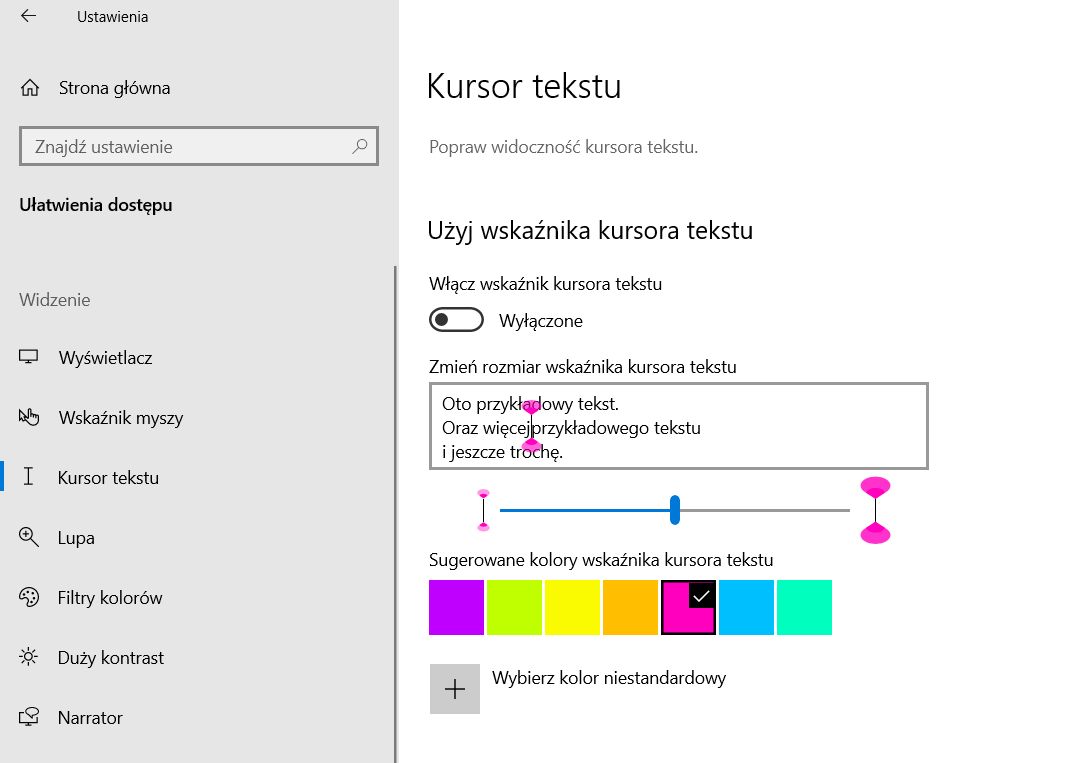Click the Ułatwienia dostępu heading
The height and width of the screenshot is (763, 1085).
[95, 205]
